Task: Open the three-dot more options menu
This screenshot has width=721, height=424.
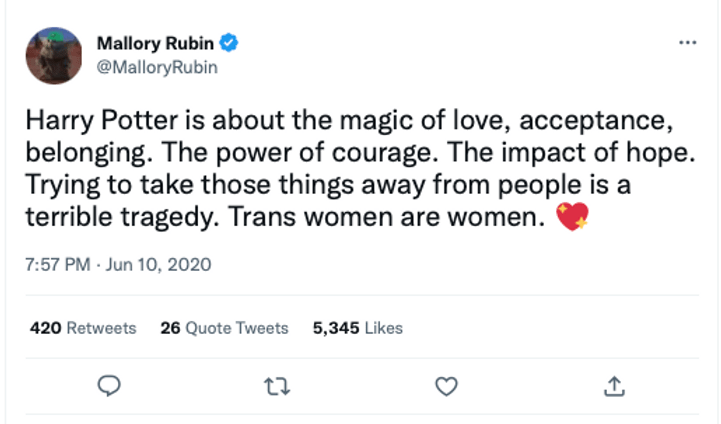Action: pyautogui.click(x=687, y=44)
